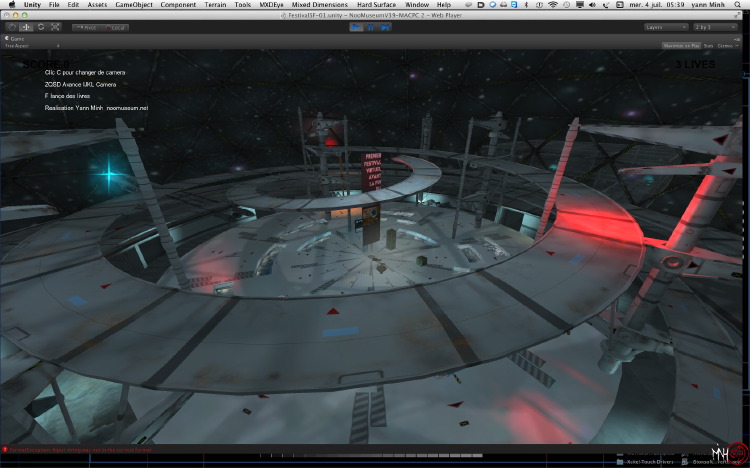750x468 pixels.
Task: Open the Tools menu
Action: tap(243, 4)
